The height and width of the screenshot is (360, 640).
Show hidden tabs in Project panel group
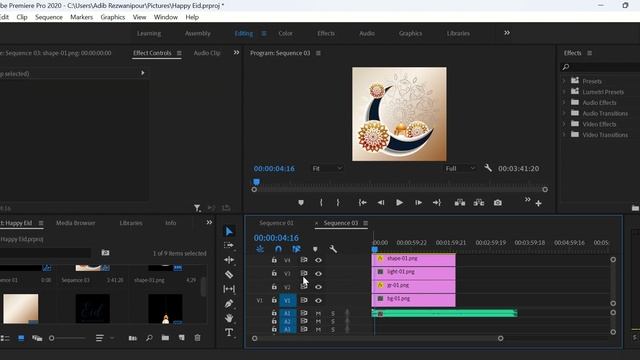209,222
